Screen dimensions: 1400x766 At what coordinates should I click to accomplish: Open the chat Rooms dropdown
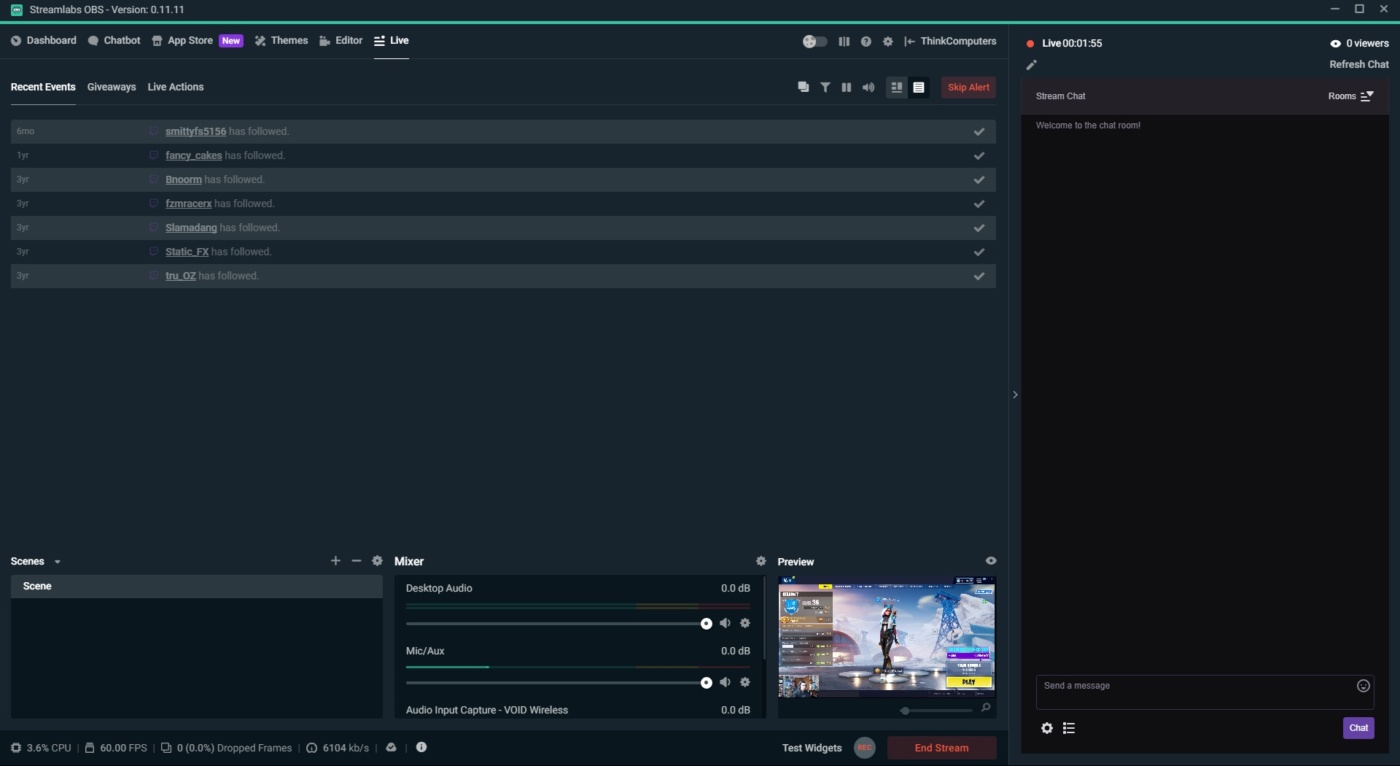click(1351, 96)
